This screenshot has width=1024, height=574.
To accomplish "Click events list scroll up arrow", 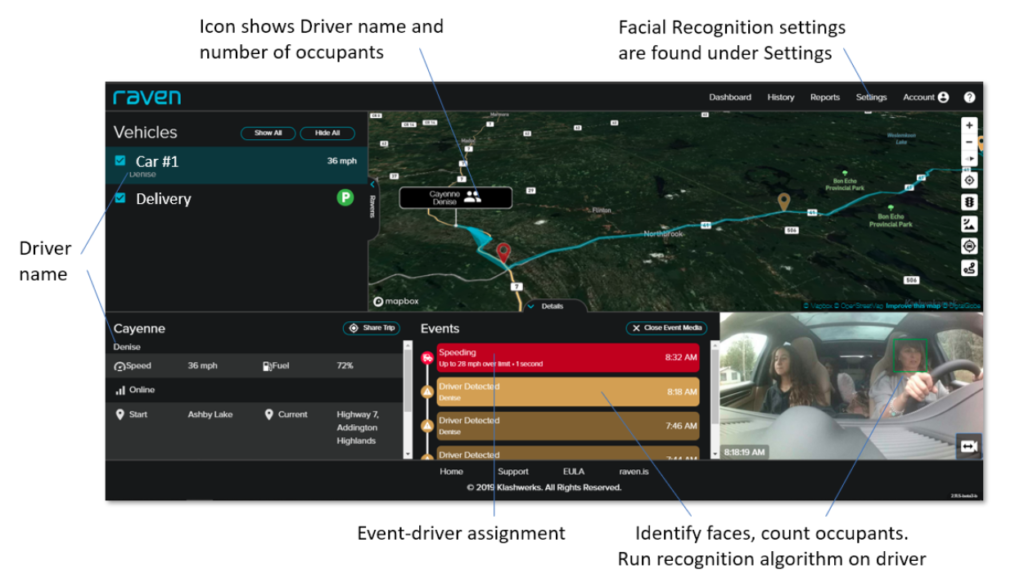I will (715, 345).
